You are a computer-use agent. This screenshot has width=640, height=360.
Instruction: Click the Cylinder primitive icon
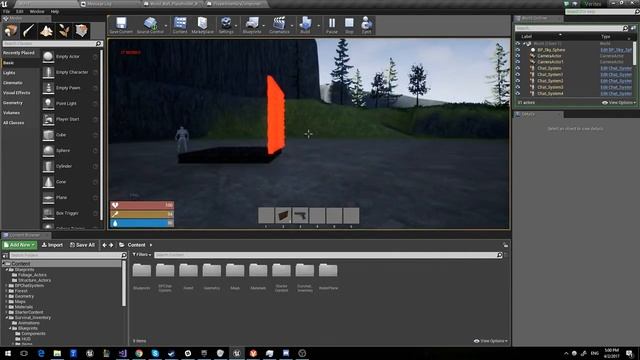pos(48,166)
